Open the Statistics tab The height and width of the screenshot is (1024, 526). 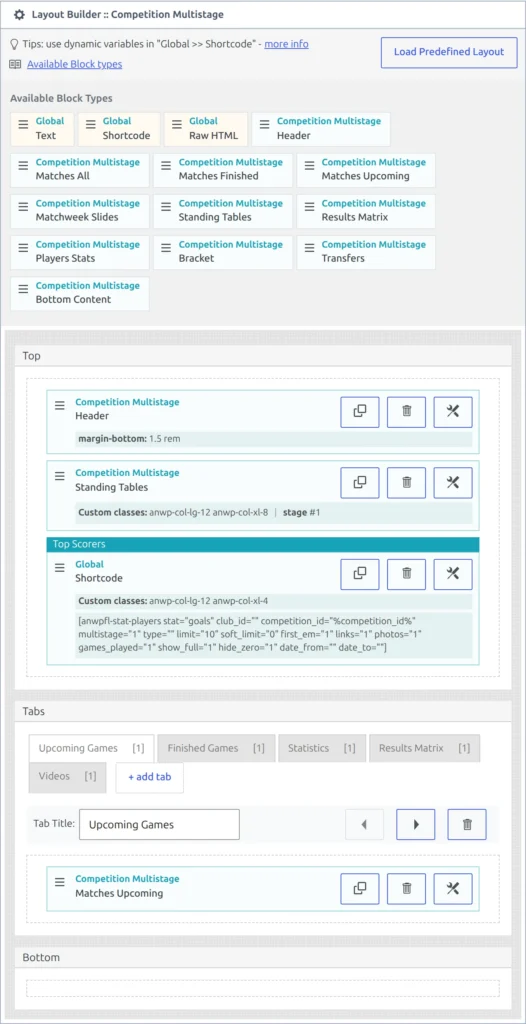(321, 748)
